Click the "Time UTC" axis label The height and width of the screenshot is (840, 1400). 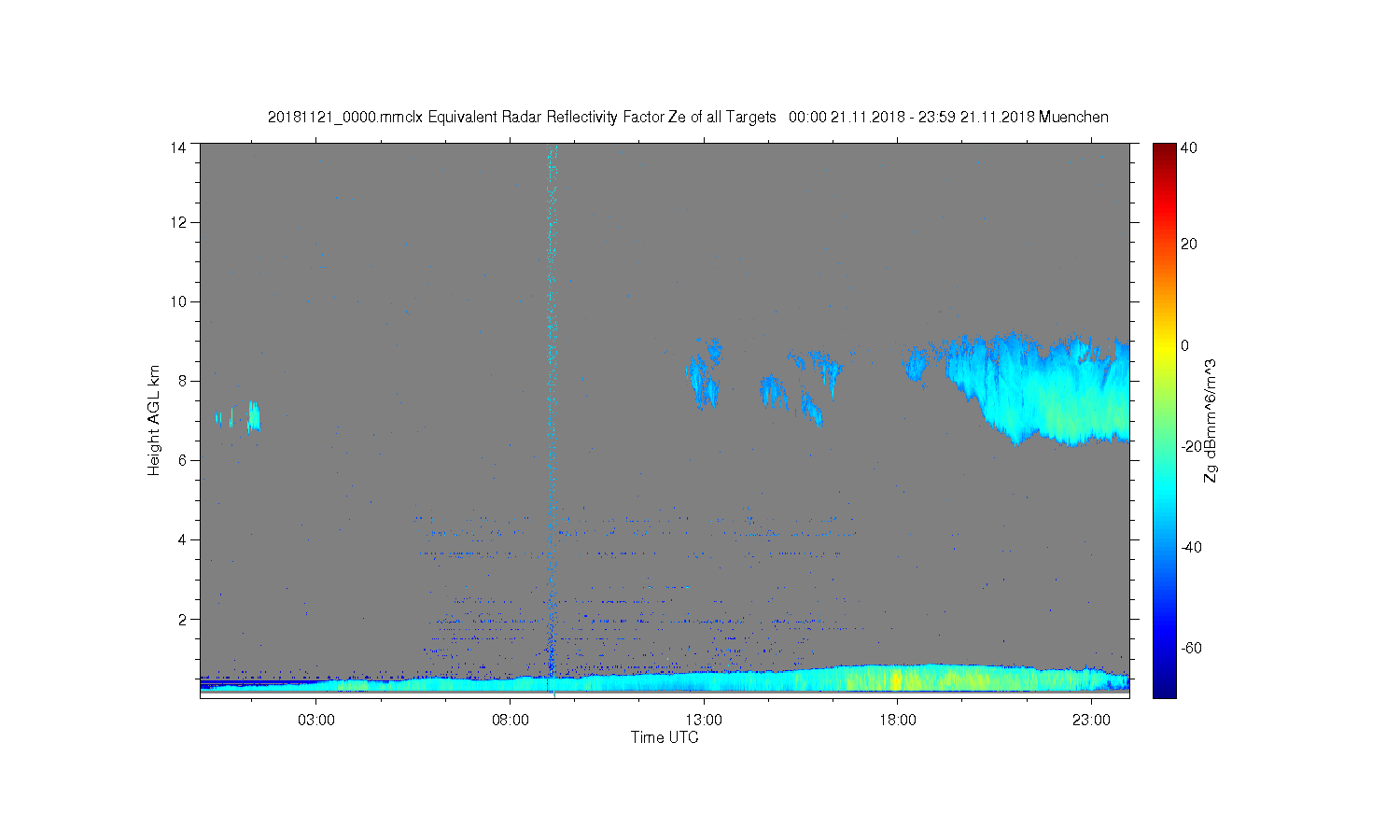point(665,737)
